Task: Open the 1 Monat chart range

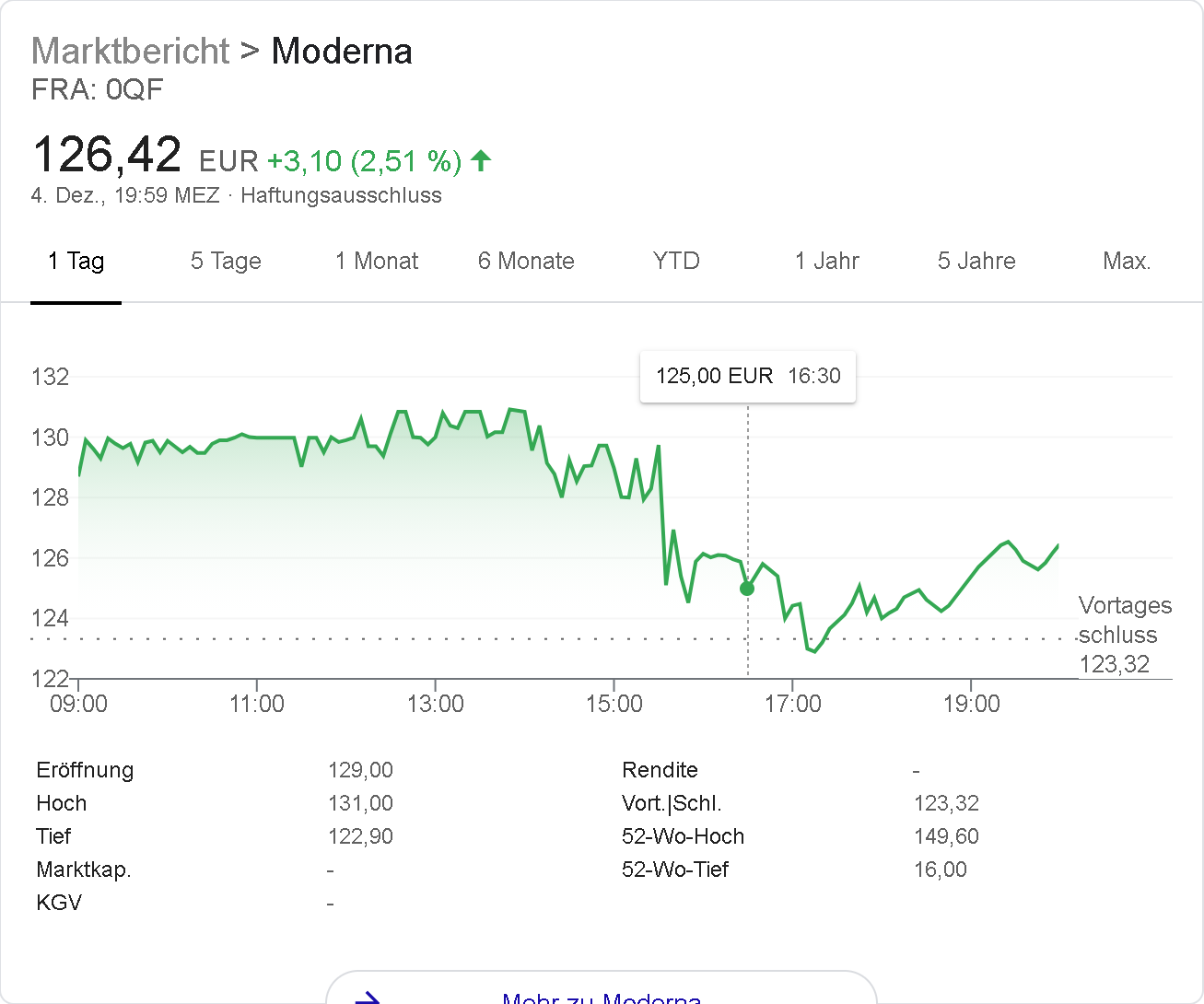Action: click(376, 262)
